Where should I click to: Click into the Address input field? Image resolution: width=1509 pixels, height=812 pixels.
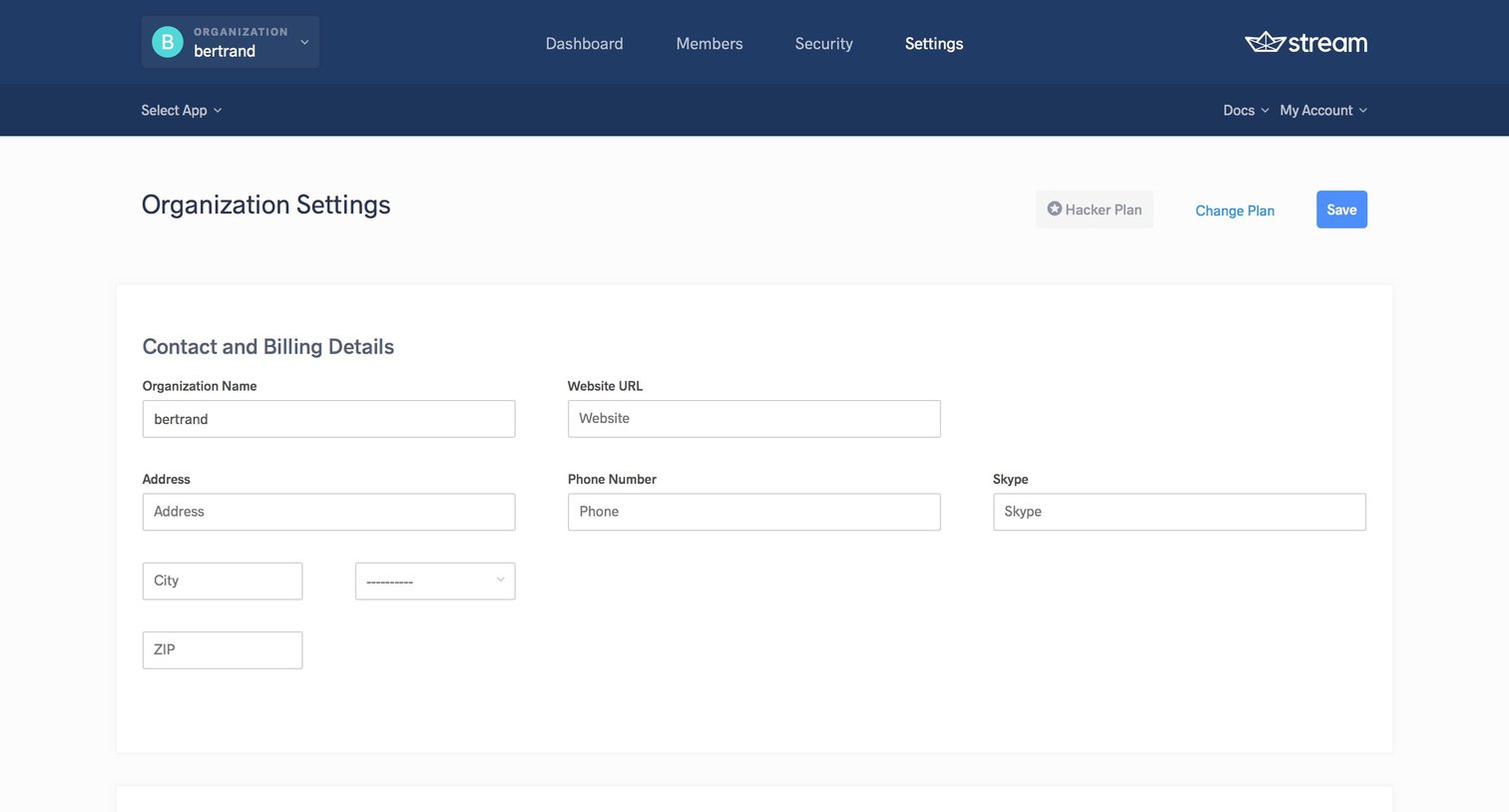tap(329, 512)
